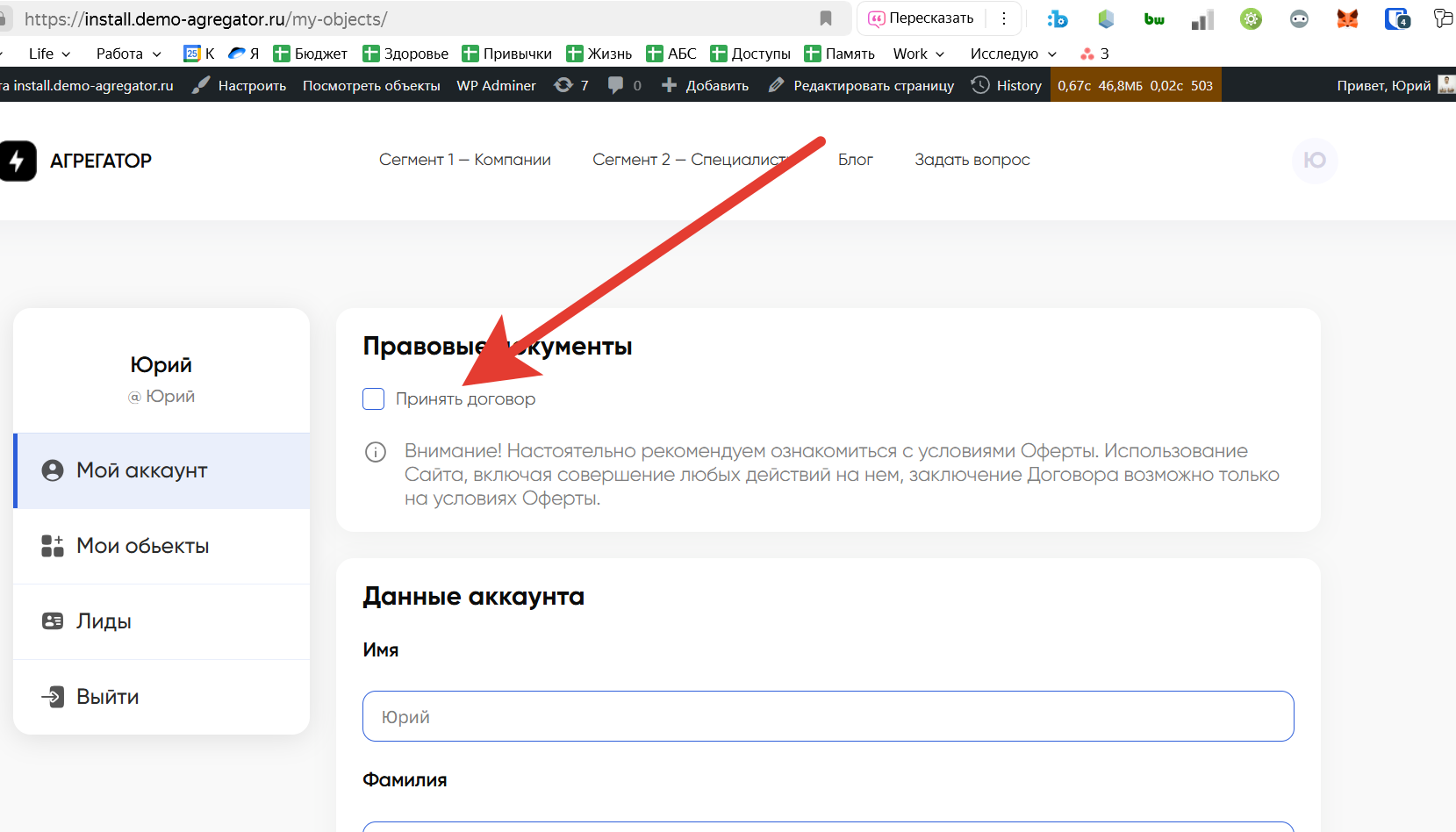Click the Agregator lightning bolt logo
The width and height of the screenshot is (1456, 832).
click(x=17, y=161)
